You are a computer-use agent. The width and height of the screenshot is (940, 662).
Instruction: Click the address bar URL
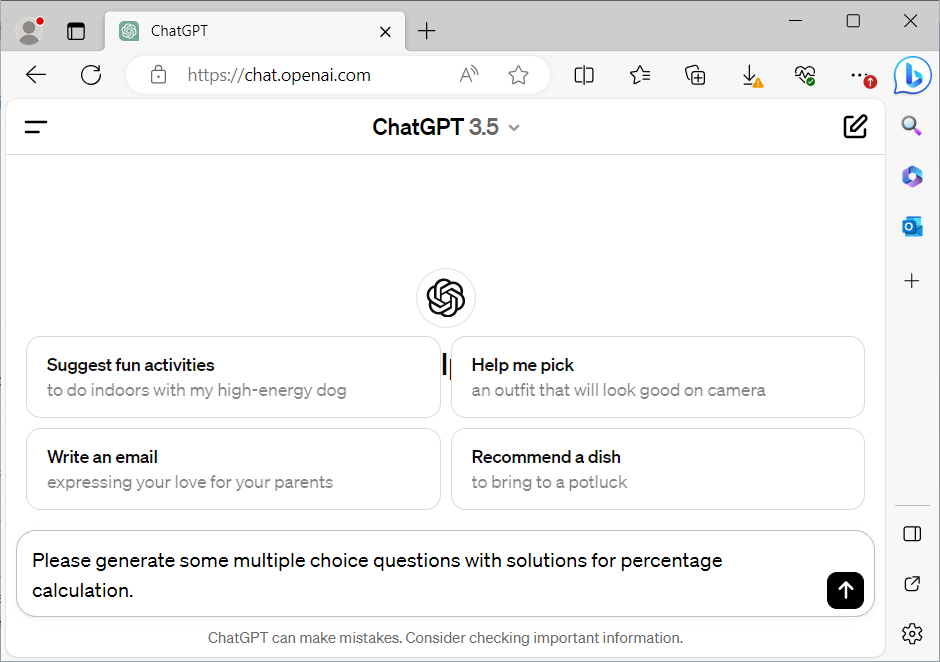pos(279,75)
